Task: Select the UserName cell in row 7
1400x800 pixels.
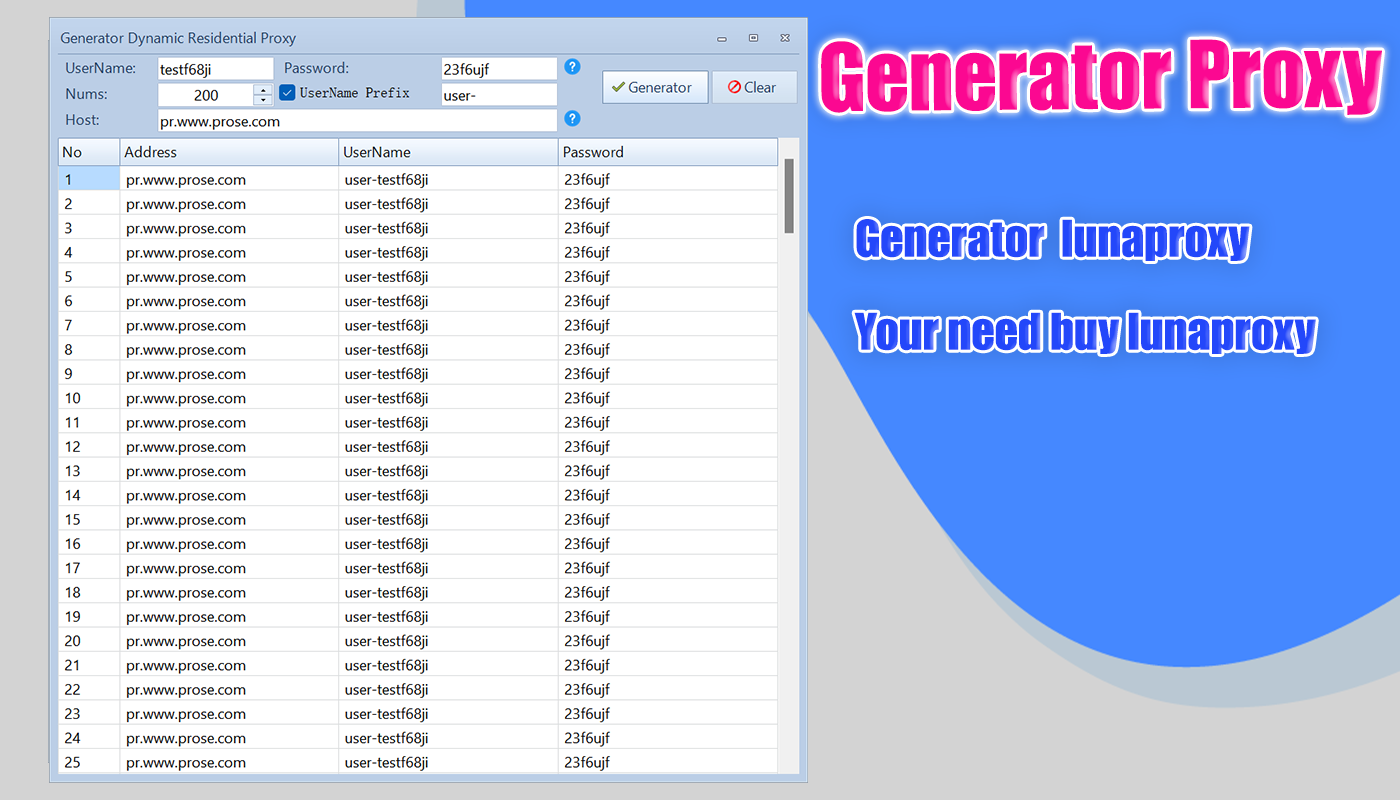Action: pyautogui.click(x=448, y=325)
